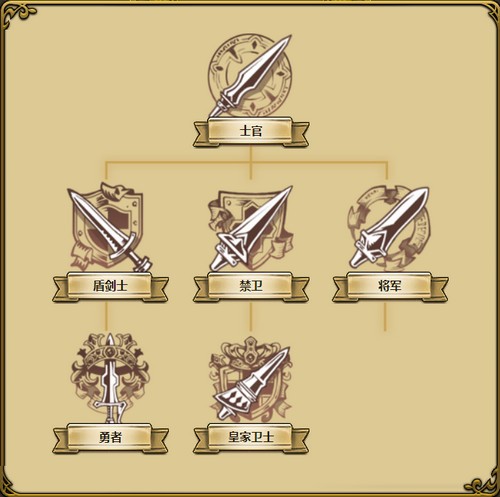The height and width of the screenshot is (497, 500).
Task: Click the 皇家卫士 ribbon label
Action: pos(251,438)
